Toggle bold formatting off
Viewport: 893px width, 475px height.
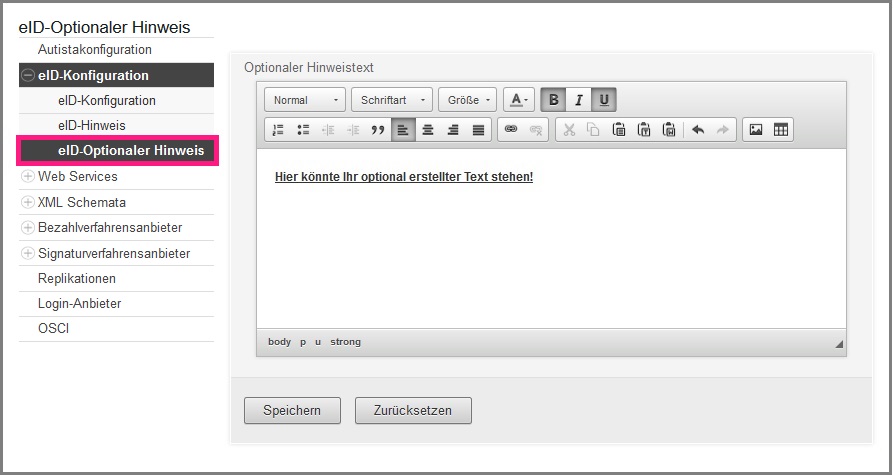click(x=554, y=100)
